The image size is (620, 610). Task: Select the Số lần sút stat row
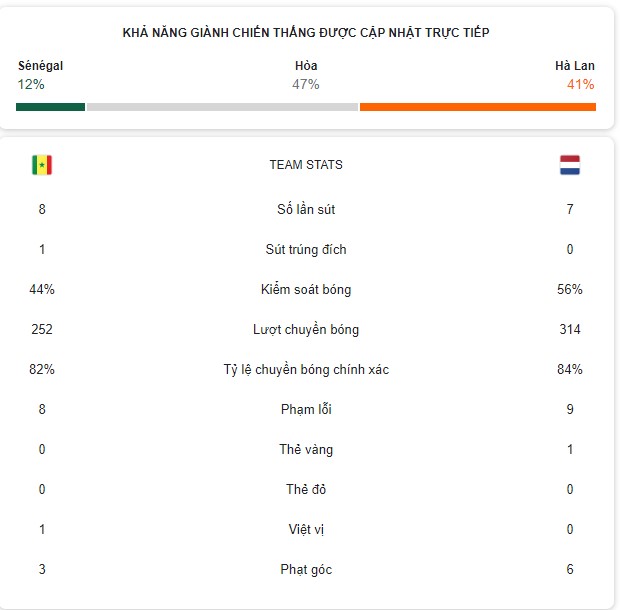click(x=306, y=209)
